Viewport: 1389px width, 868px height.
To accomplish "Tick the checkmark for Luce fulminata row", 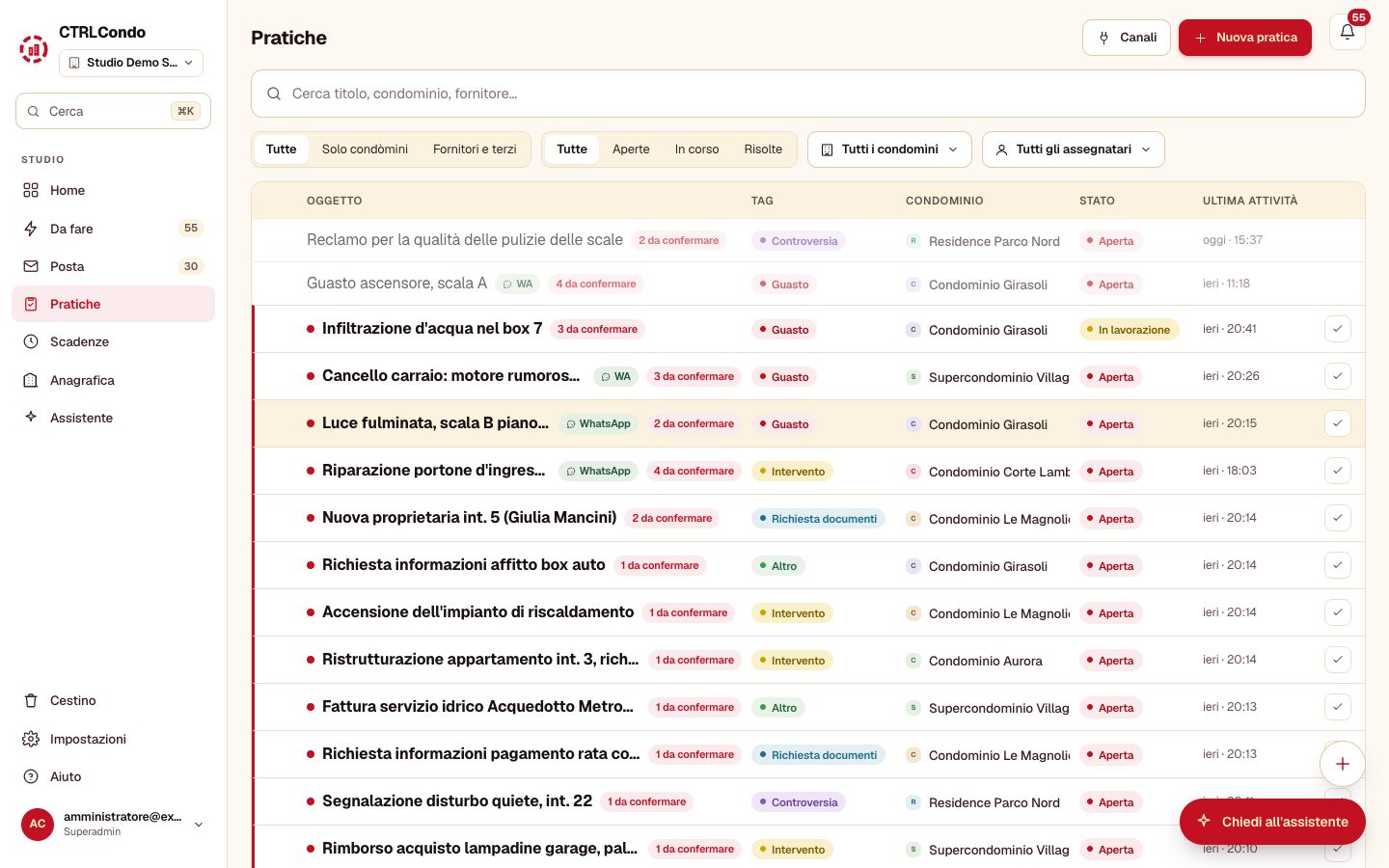I will click(1338, 423).
